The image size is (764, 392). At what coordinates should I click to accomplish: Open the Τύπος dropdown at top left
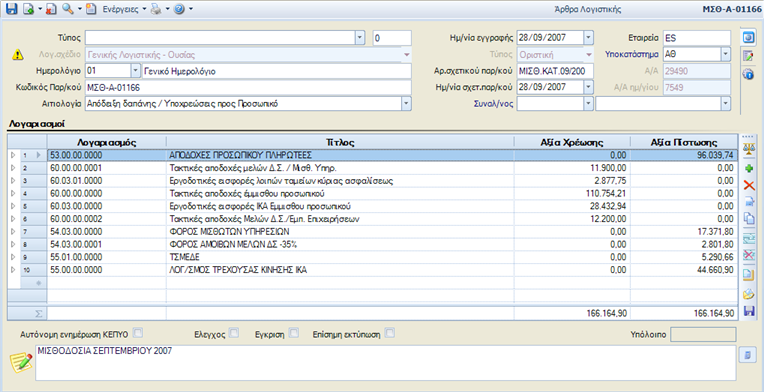pyautogui.click(x=360, y=37)
